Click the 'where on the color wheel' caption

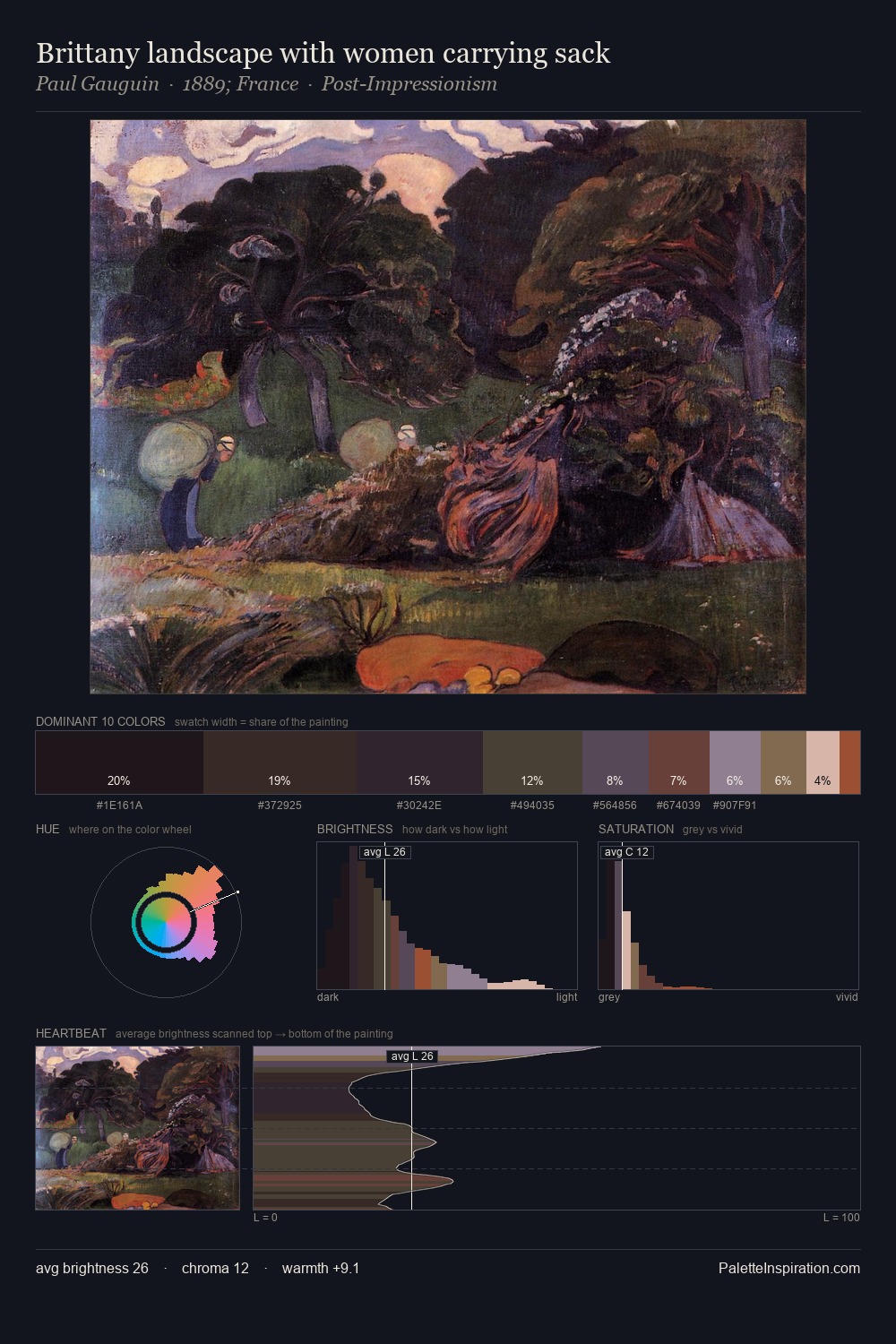pos(130,830)
